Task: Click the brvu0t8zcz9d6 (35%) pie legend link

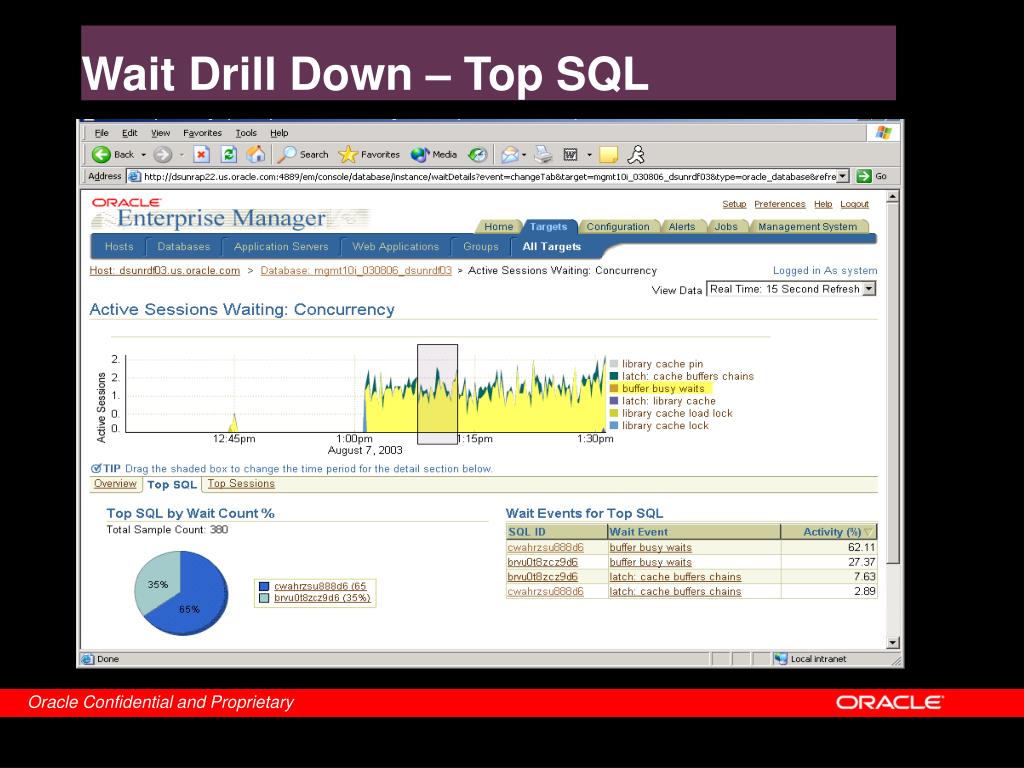Action: [322, 598]
